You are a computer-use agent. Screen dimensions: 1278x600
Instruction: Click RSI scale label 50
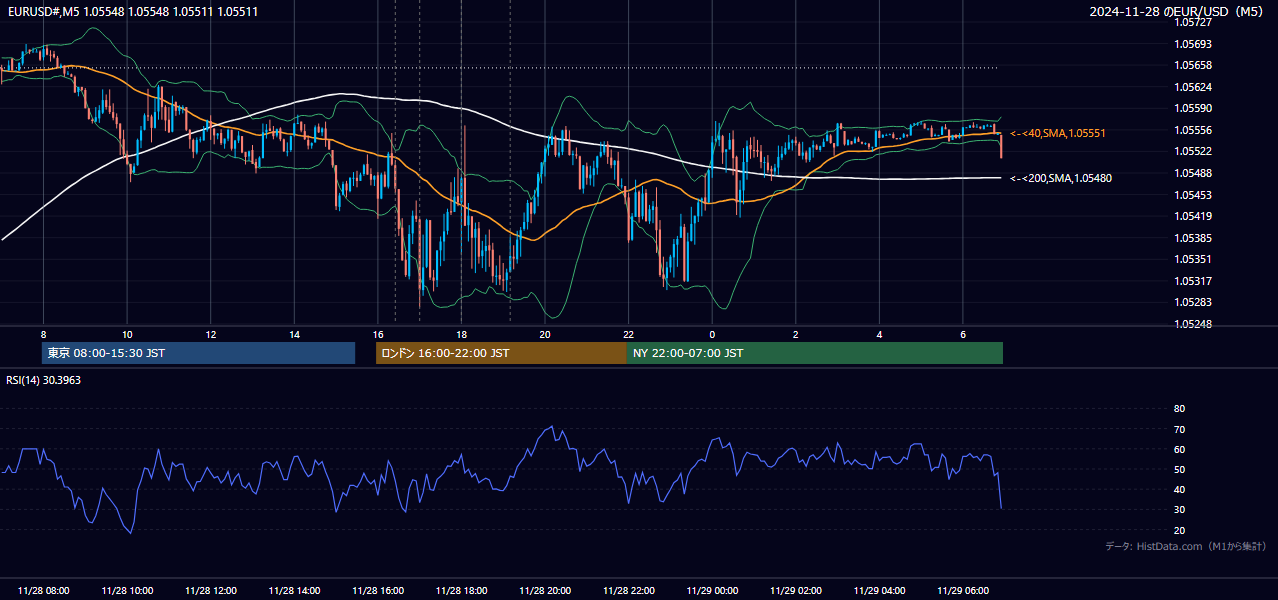[1179, 469]
